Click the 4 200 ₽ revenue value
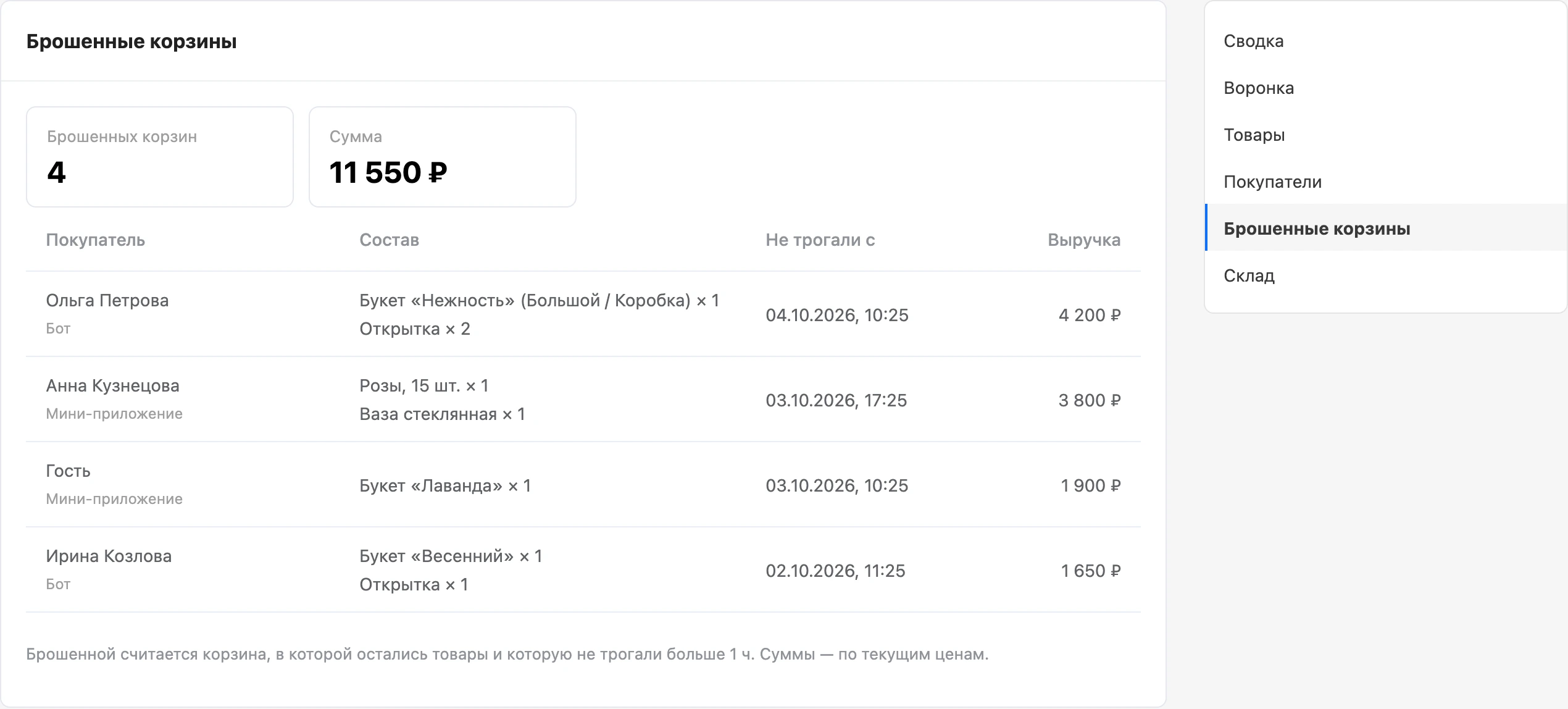This screenshot has width=1568, height=709. tap(1090, 316)
